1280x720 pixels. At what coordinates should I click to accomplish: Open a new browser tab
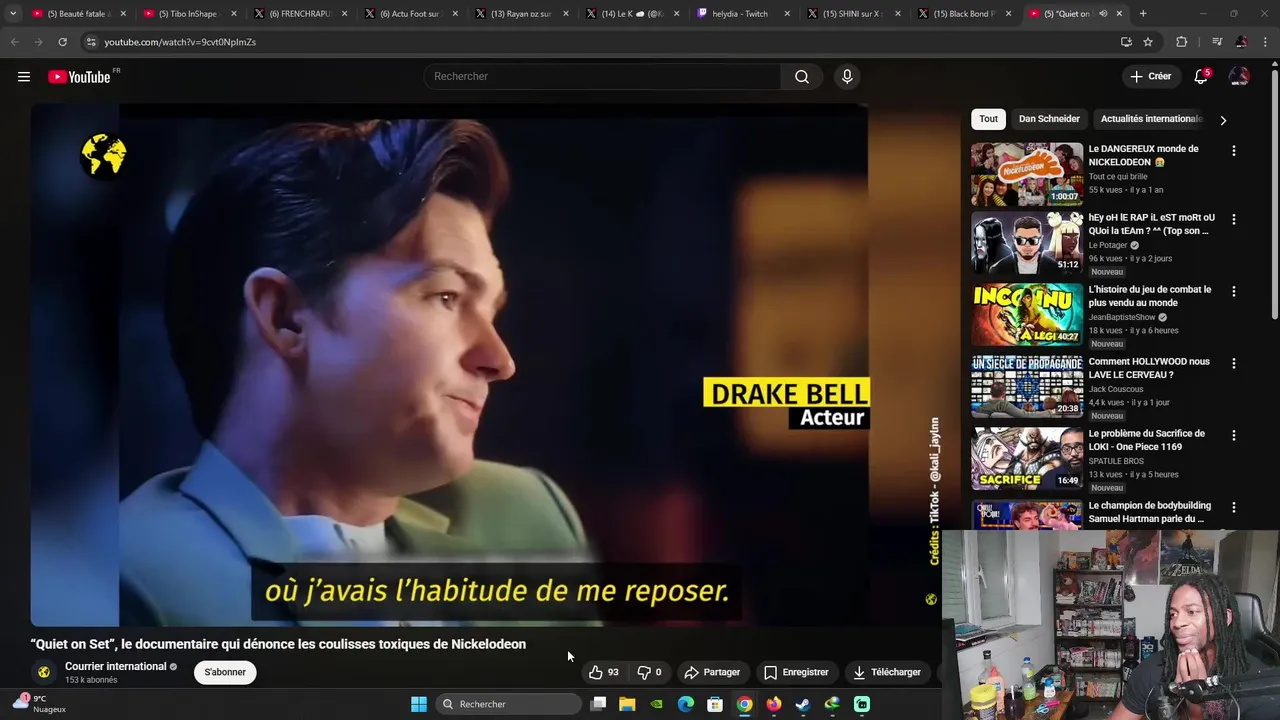pos(1143,14)
